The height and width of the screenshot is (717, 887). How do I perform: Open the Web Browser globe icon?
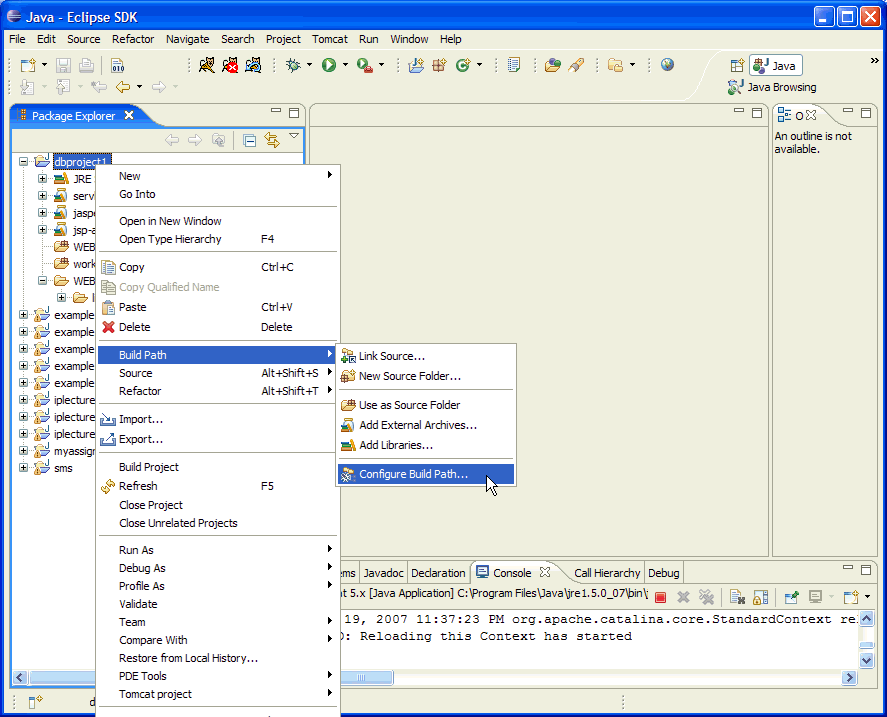[x=667, y=65]
